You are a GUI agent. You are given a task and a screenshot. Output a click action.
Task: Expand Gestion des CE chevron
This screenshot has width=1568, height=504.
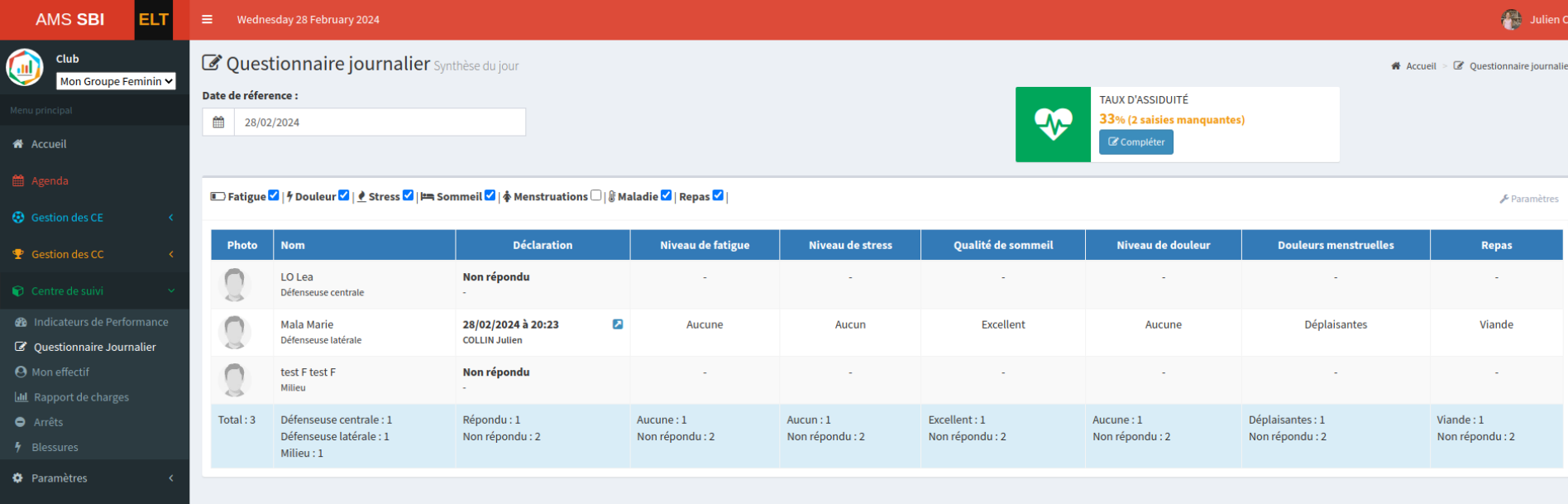pyautogui.click(x=171, y=218)
